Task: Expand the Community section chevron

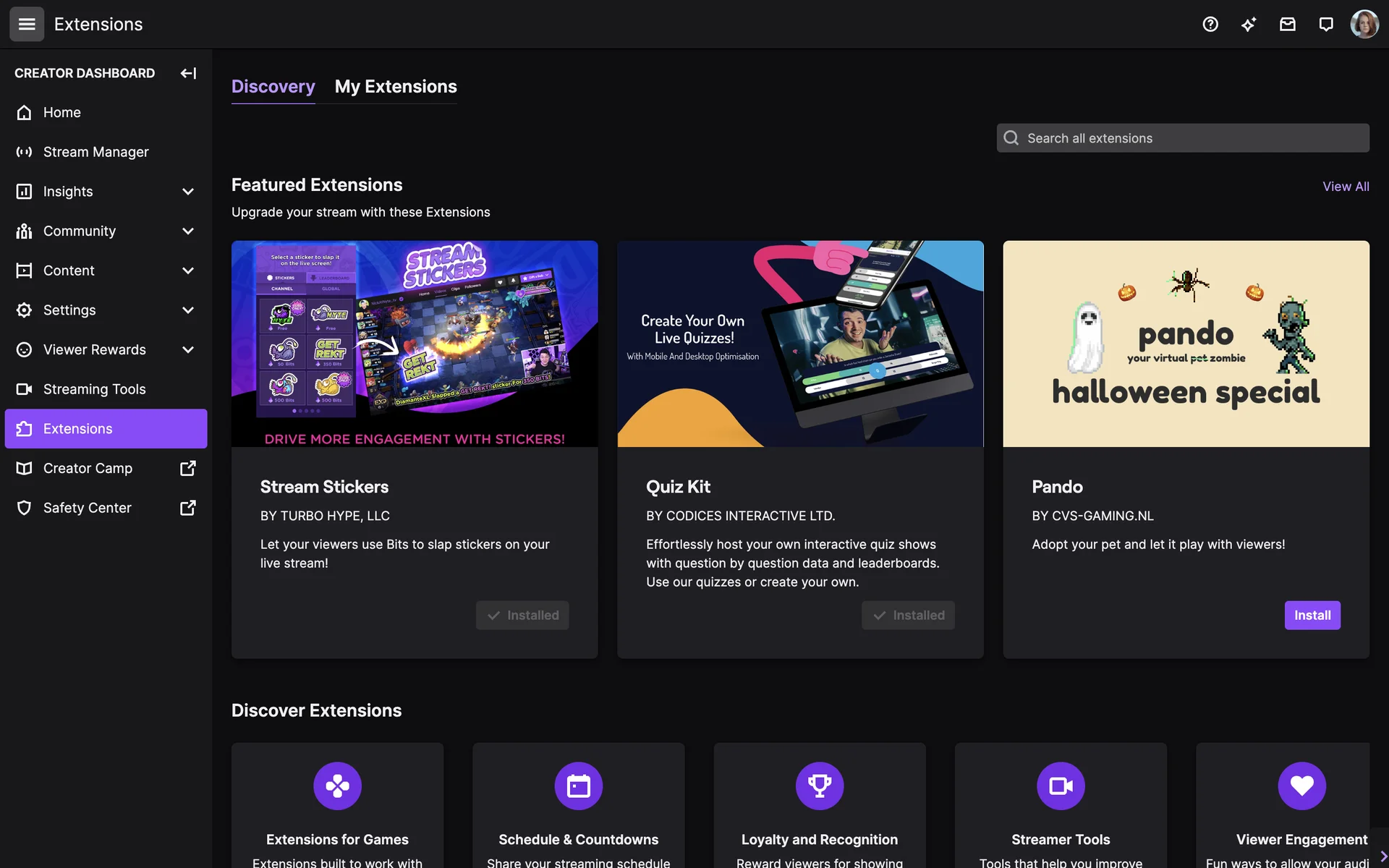Action: pyautogui.click(x=188, y=231)
